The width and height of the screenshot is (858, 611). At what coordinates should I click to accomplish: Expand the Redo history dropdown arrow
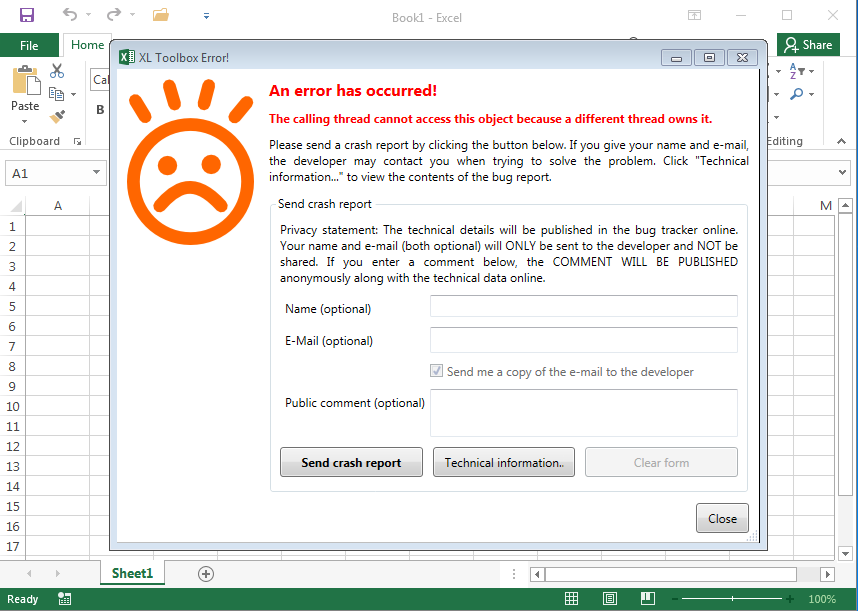point(132,15)
